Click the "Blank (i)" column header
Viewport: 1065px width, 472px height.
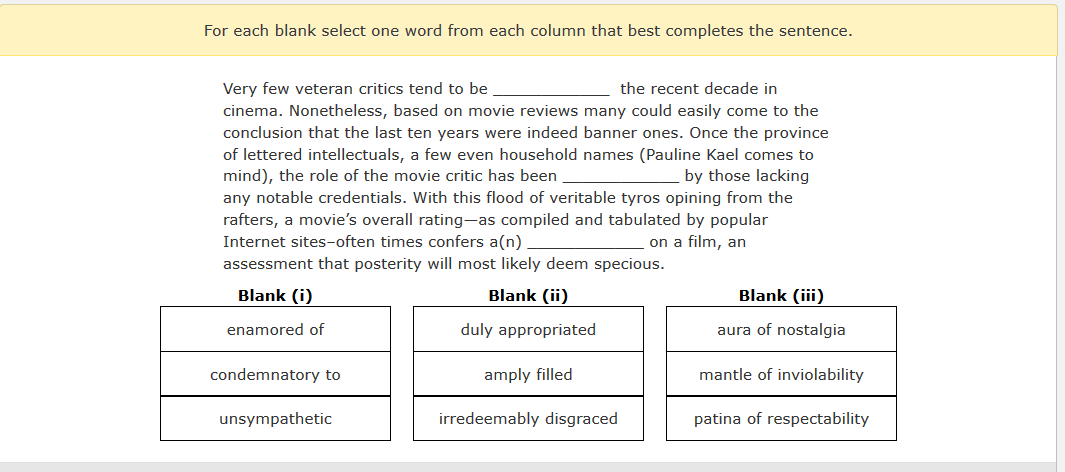[275, 295]
